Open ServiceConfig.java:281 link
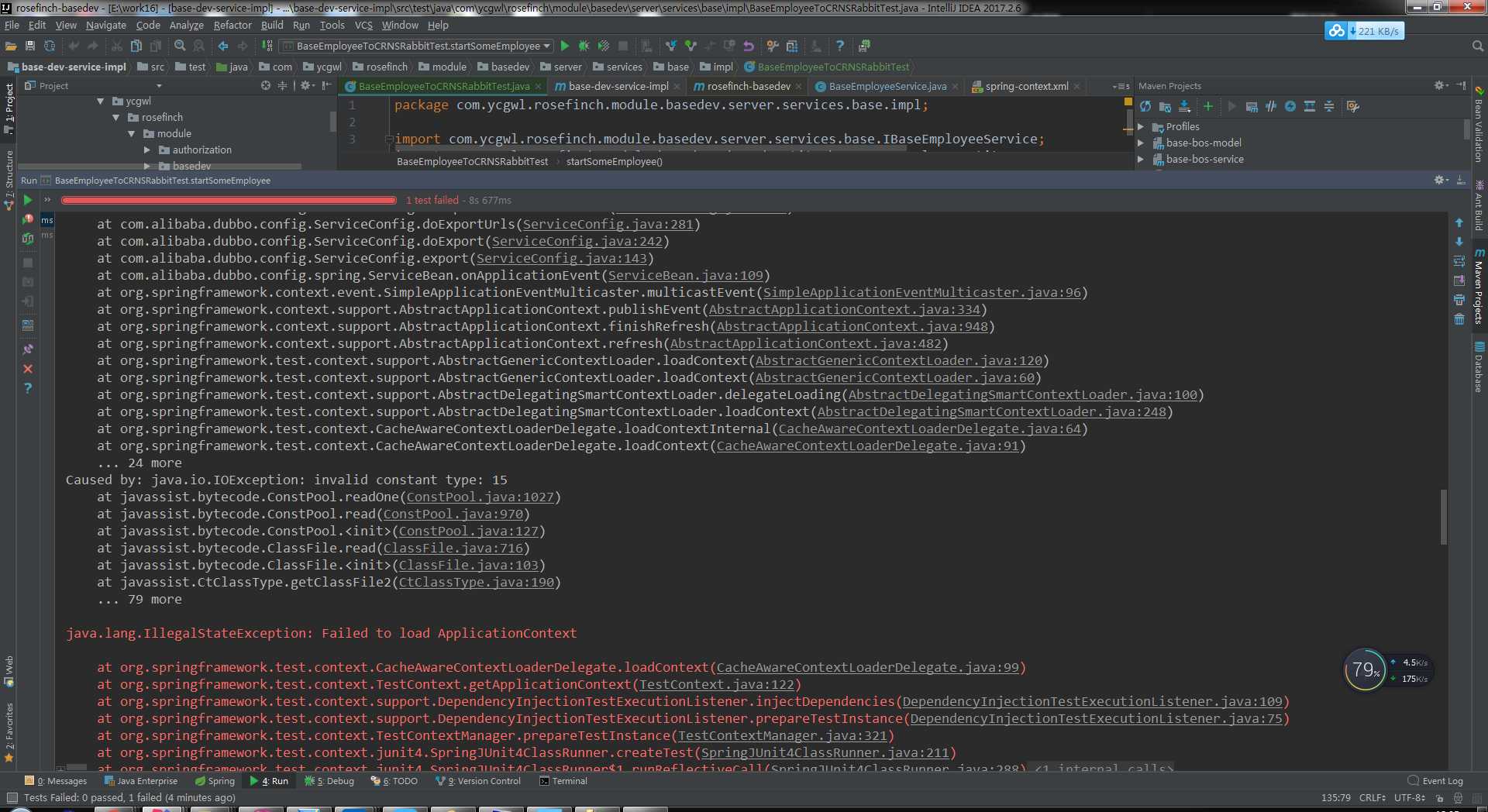 608,224
